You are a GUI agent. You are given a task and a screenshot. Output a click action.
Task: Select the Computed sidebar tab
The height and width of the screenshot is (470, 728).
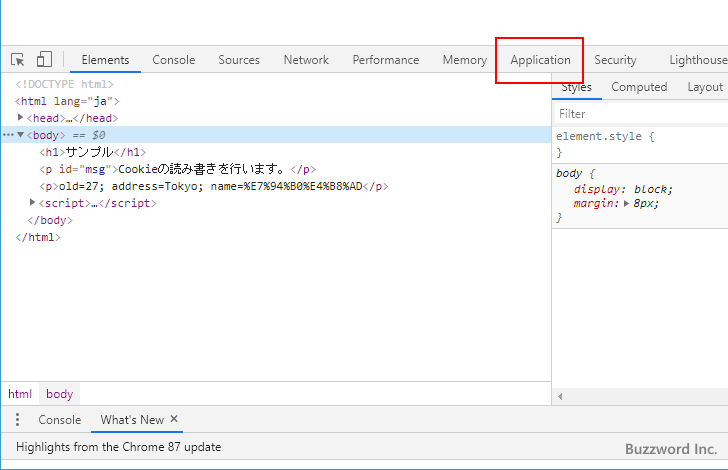639,87
